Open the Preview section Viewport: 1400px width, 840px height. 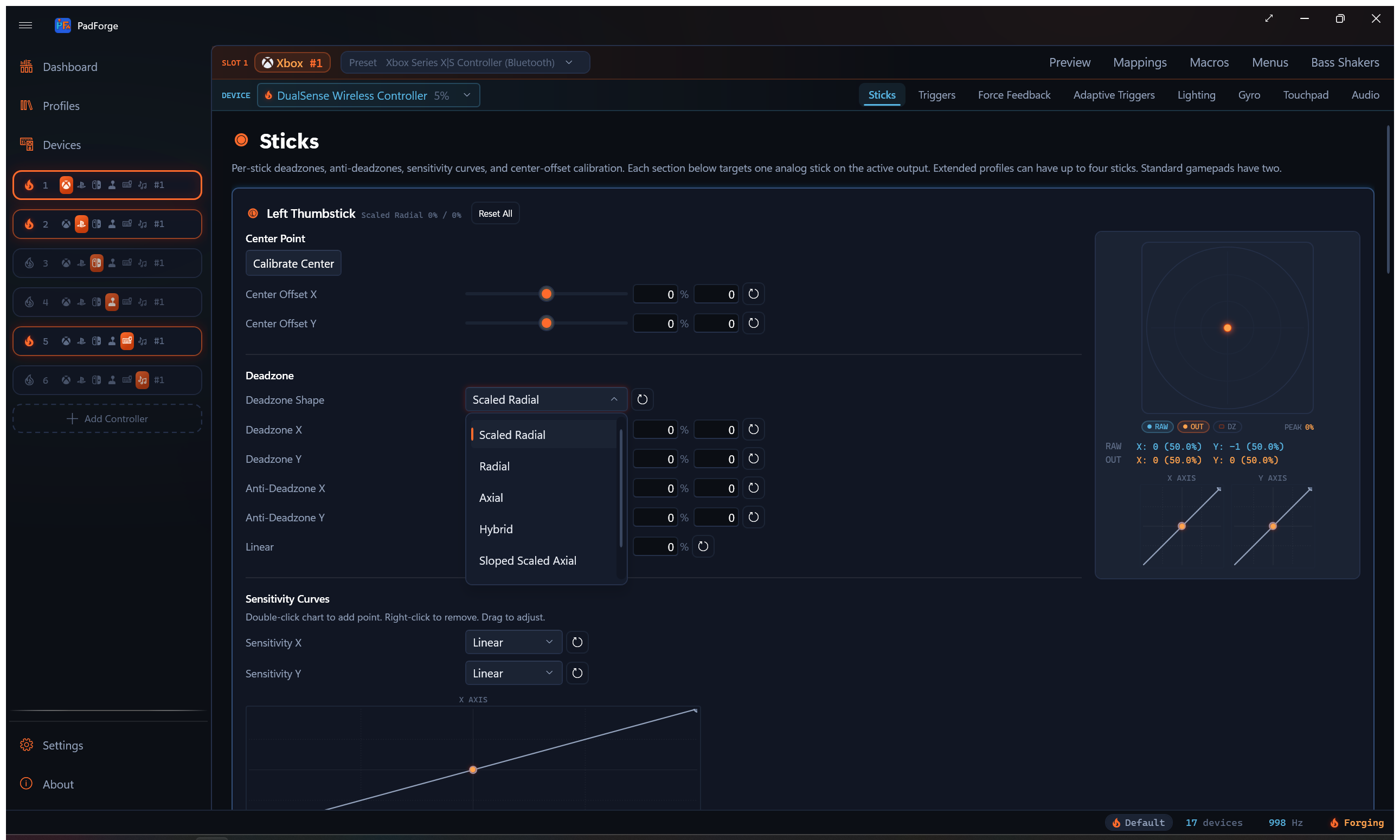point(1069,62)
